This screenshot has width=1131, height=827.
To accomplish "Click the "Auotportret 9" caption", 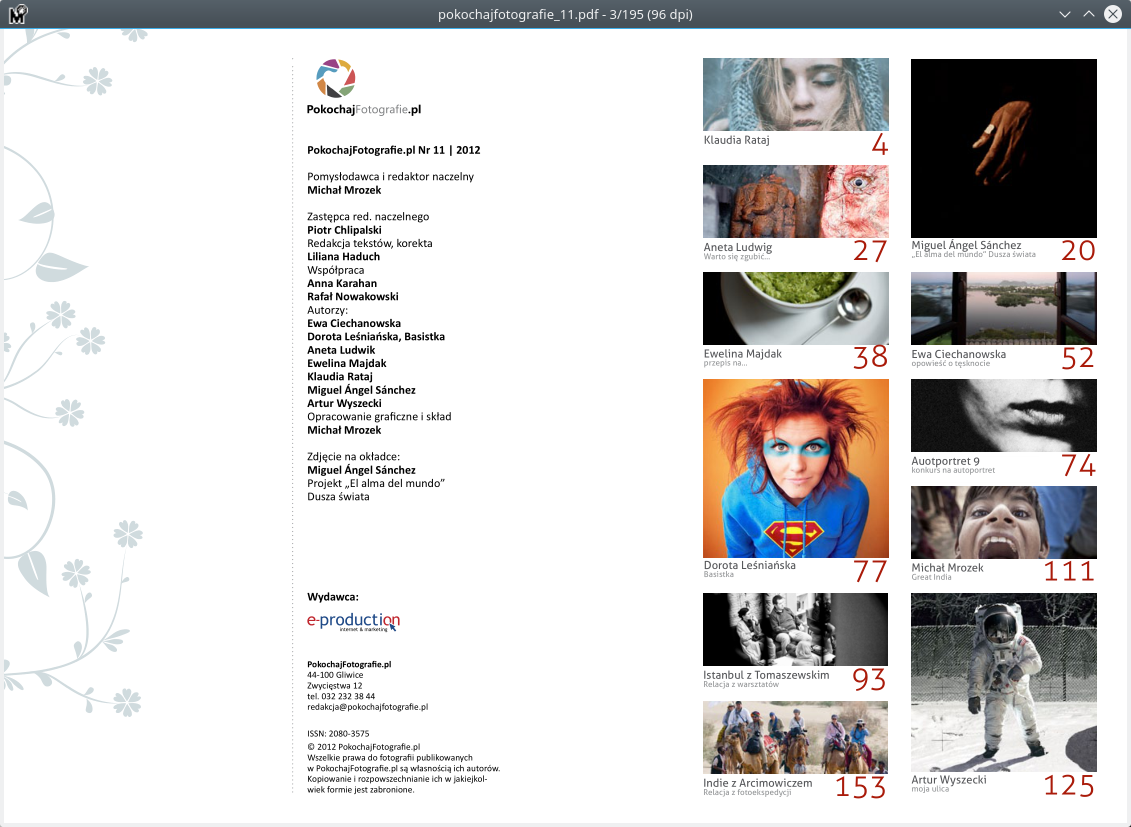I will coord(945,461).
